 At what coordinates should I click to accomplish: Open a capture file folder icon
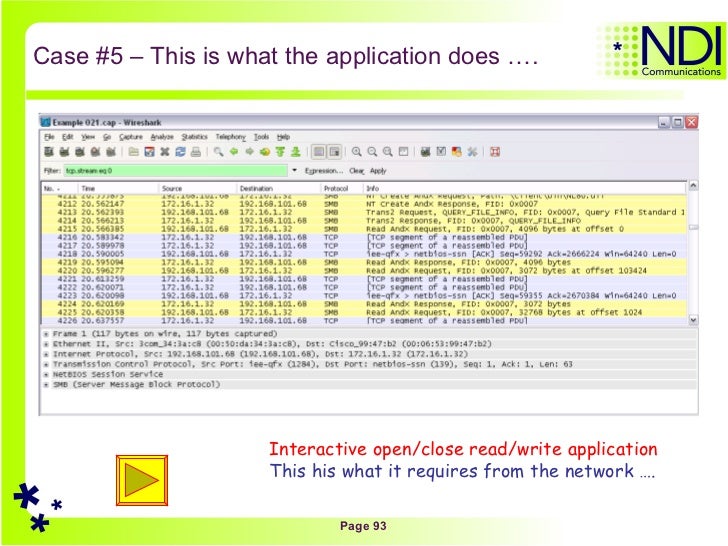click(x=134, y=152)
